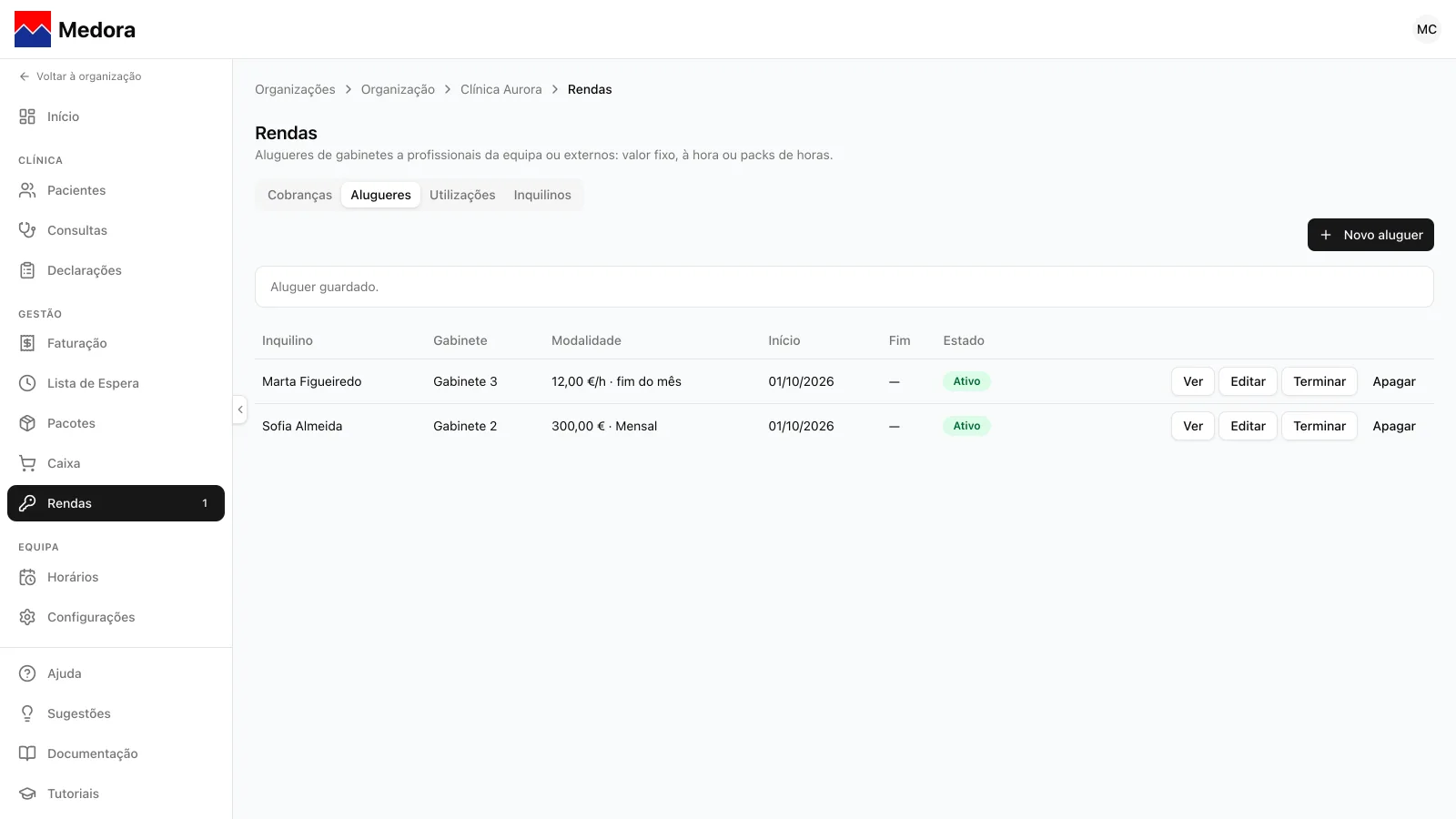
Task: Open Declarações via the clipboard icon
Action: coord(27,270)
